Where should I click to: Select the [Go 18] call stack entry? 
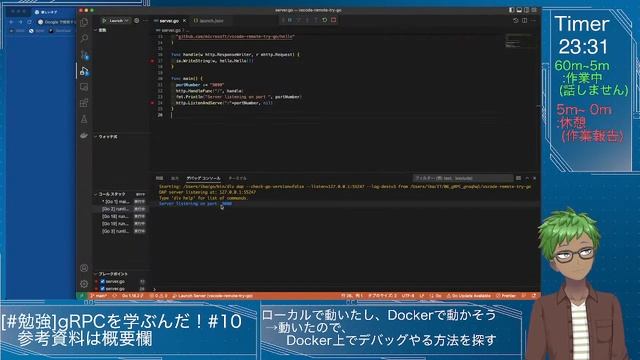122,216
